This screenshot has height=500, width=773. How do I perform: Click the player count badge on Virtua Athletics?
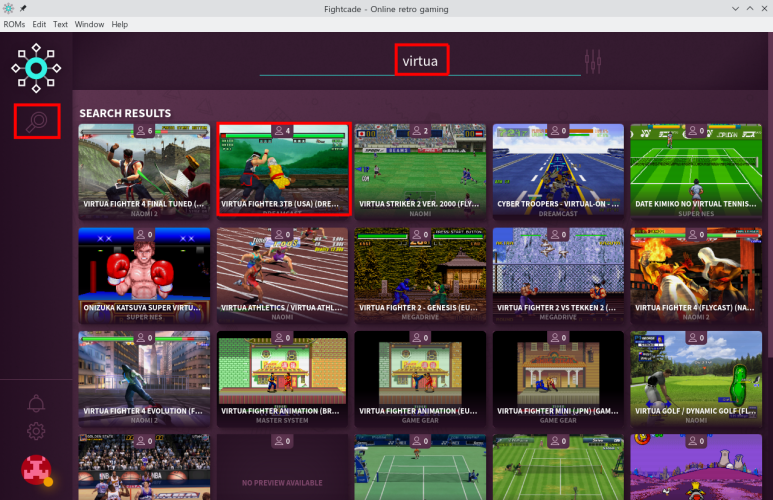click(282, 234)
